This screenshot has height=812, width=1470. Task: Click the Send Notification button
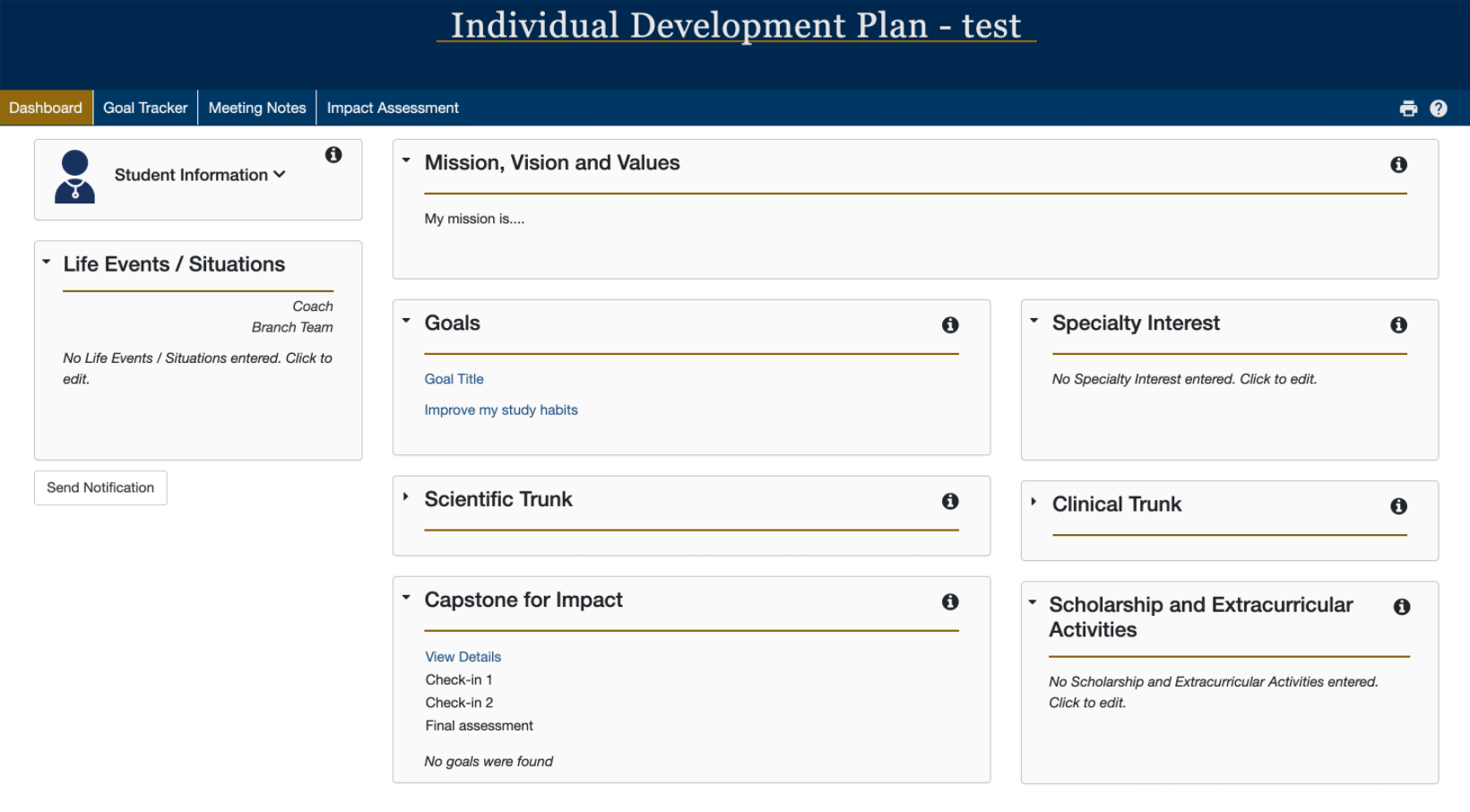point(100,488)
